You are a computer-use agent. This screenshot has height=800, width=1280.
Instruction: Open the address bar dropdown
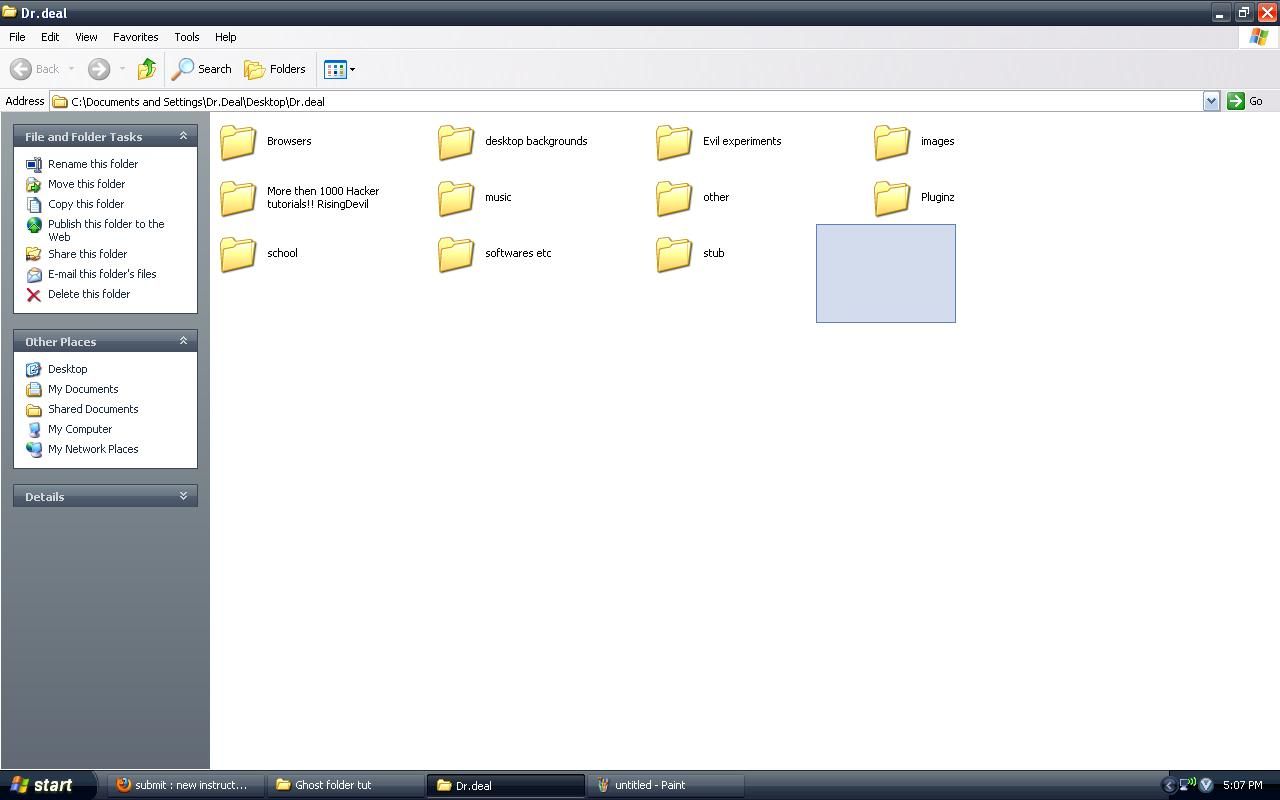[x=1210, y=101]
